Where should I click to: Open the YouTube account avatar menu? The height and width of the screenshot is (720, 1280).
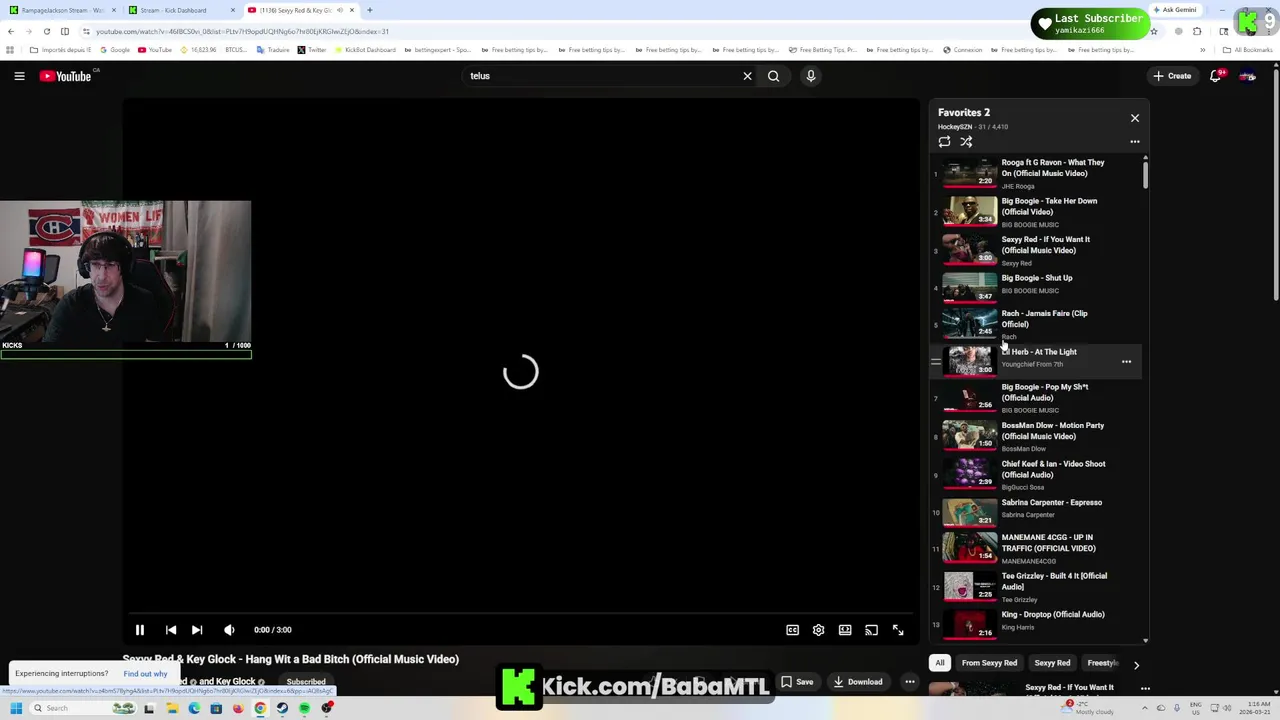pos(1248,76)
